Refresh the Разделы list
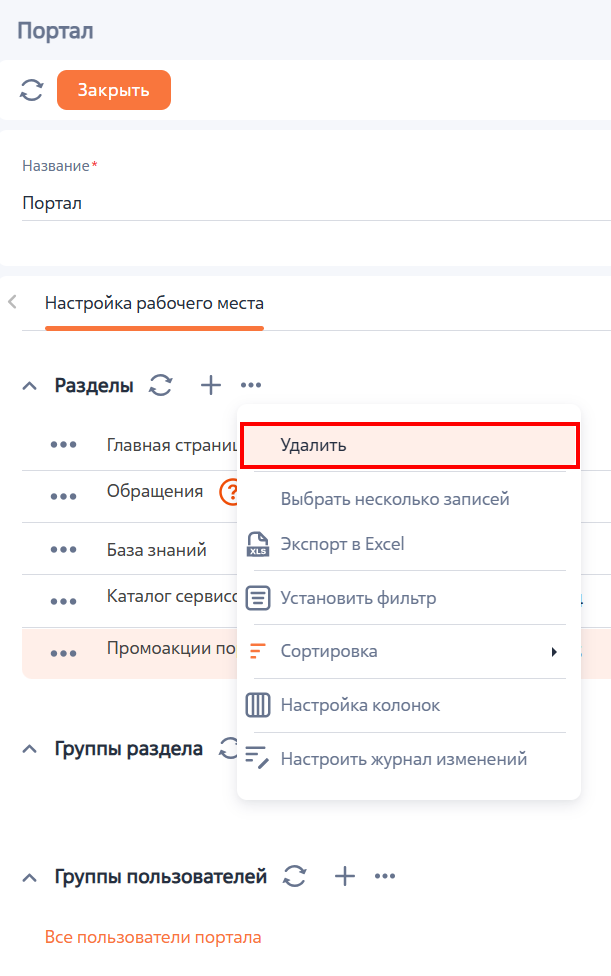Viewport: 611px width, 976px height. [161, 385]
